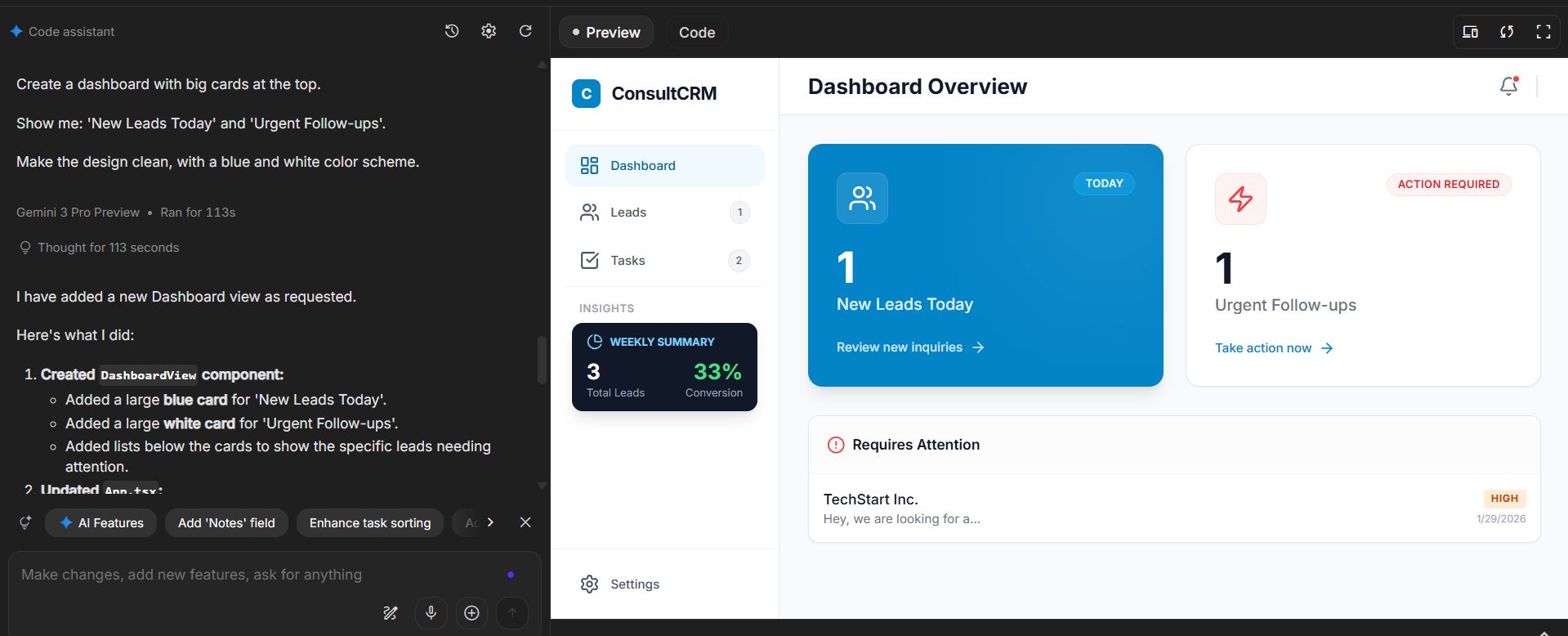The height and width of the screenshot is (636, 1568).
Task: Click the 'Dashboard Overview' heading
Action: (x=918, y=87)
